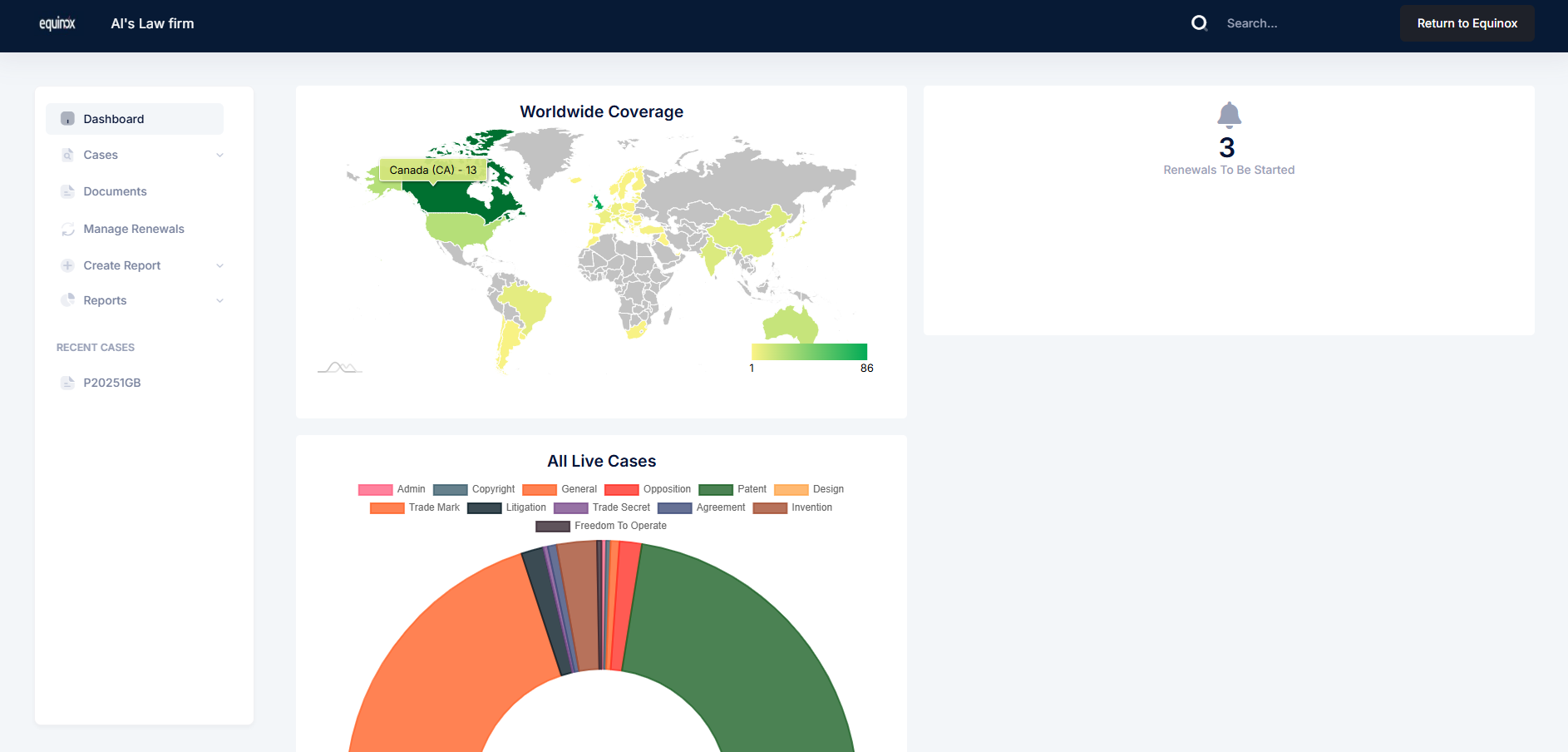The height and width of the screenshot is (752, 1568).
Task: Click Australia on the world map
Action: pyautogui.click(x=789, y=324)
